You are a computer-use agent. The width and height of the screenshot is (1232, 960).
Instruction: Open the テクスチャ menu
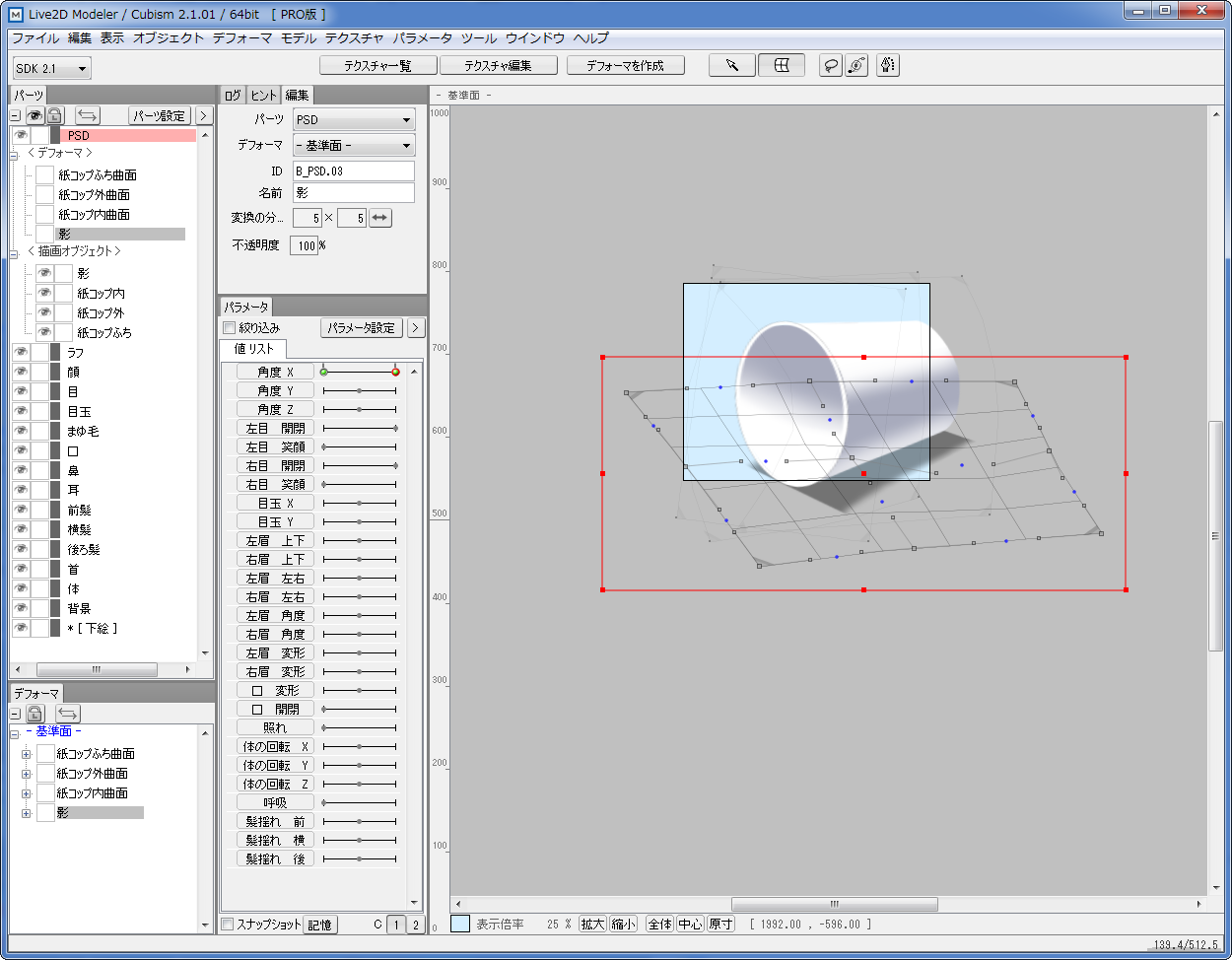click(354, 38)
